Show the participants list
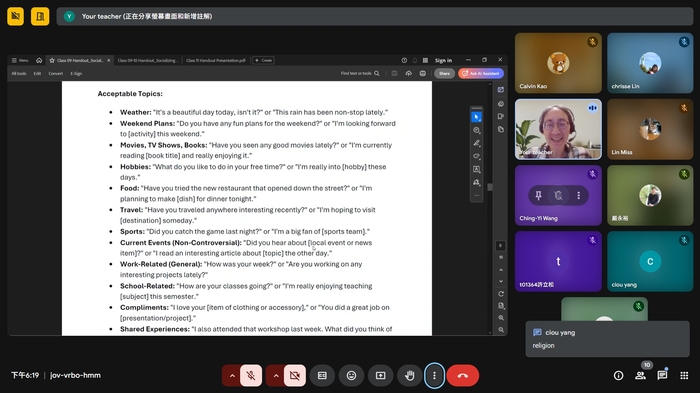Image resolution: width=700 pixels, height=393 pixels. (640, 376)
